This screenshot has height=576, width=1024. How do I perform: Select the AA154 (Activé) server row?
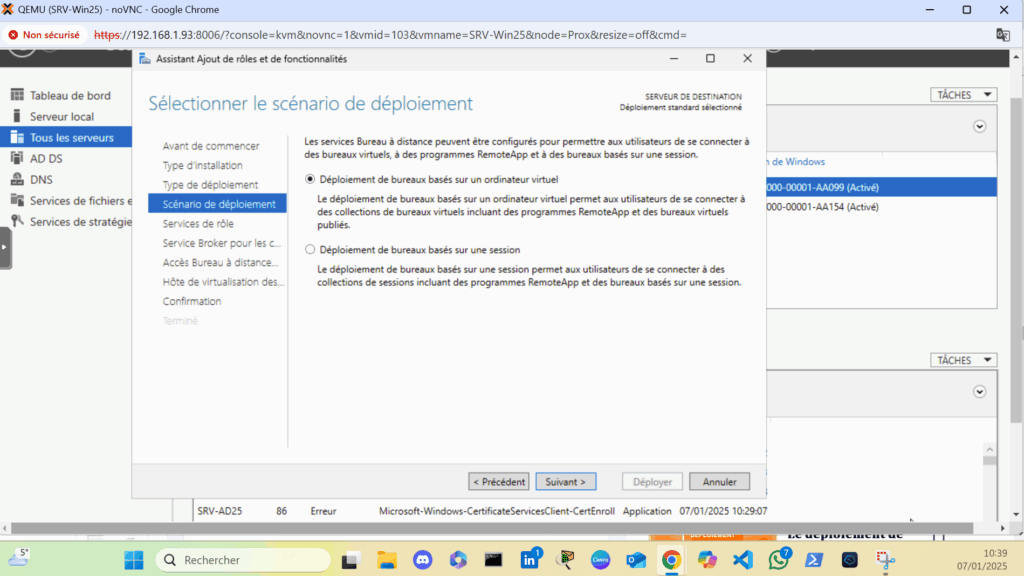tap(882, 207)
